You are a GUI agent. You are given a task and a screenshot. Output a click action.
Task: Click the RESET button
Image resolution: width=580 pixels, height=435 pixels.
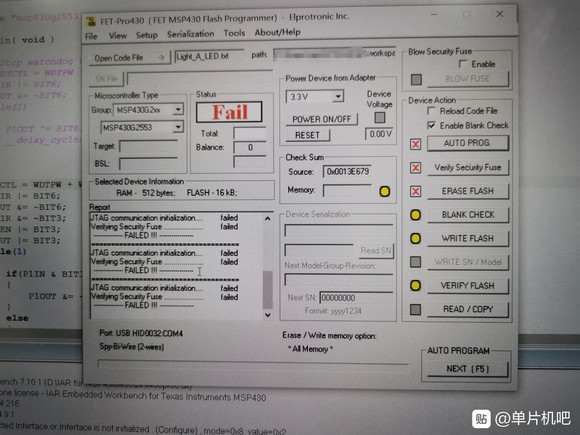coord(307,135)
